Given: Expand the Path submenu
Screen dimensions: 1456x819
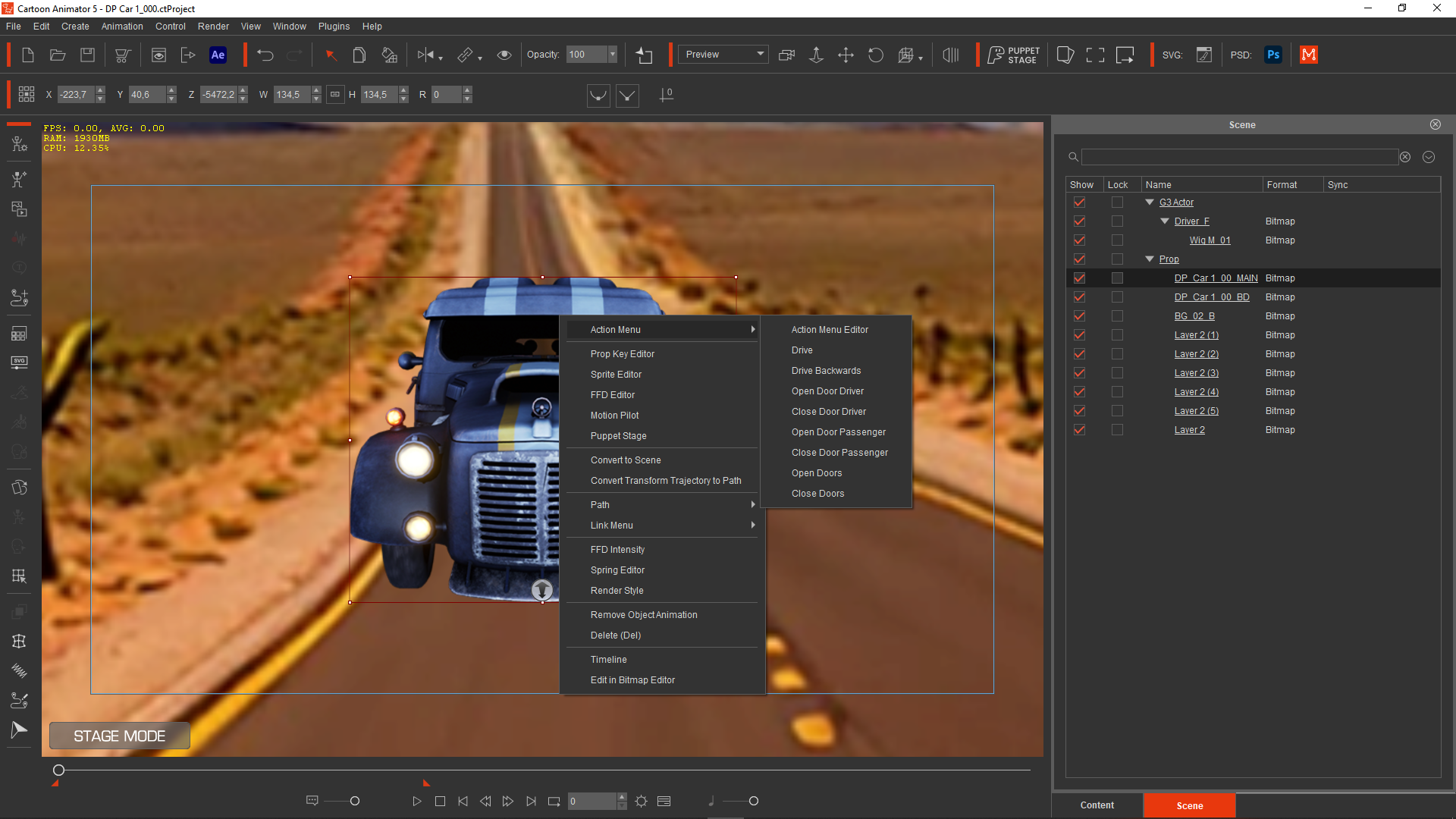Looking at the screenshot, I should [663, 505].
